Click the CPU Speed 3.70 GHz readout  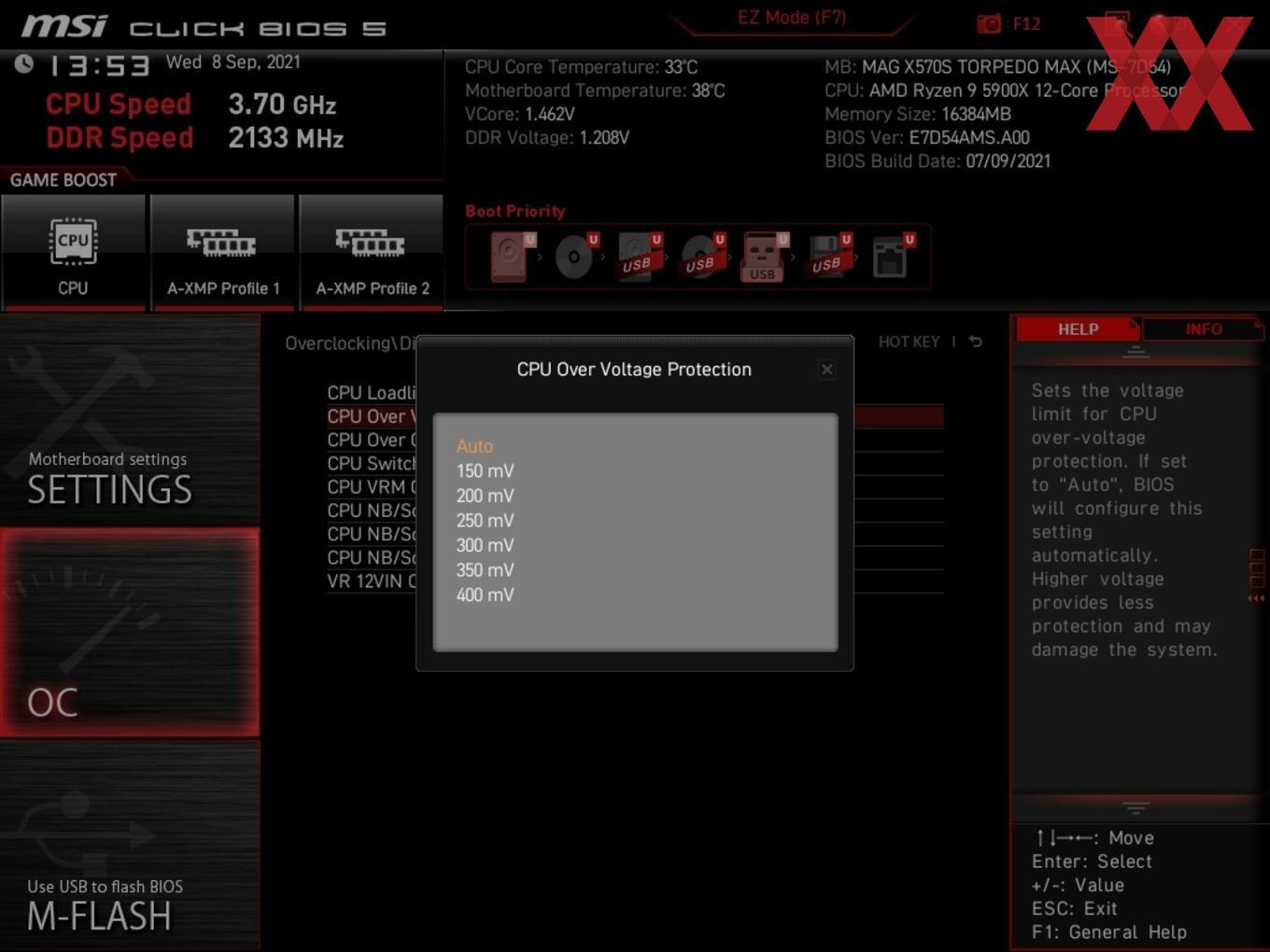tap(191, 105)
